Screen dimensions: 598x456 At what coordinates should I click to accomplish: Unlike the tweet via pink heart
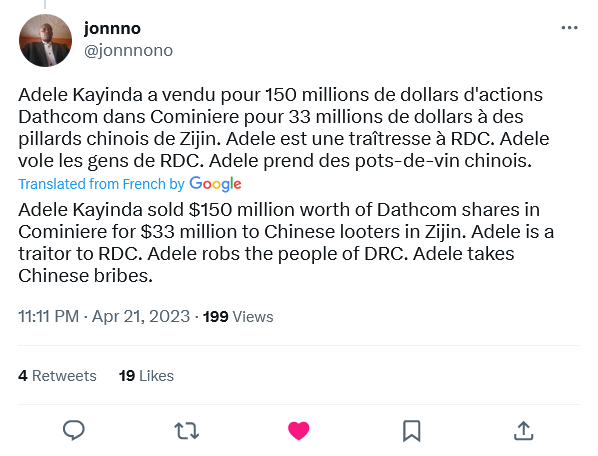pos(299,431)
